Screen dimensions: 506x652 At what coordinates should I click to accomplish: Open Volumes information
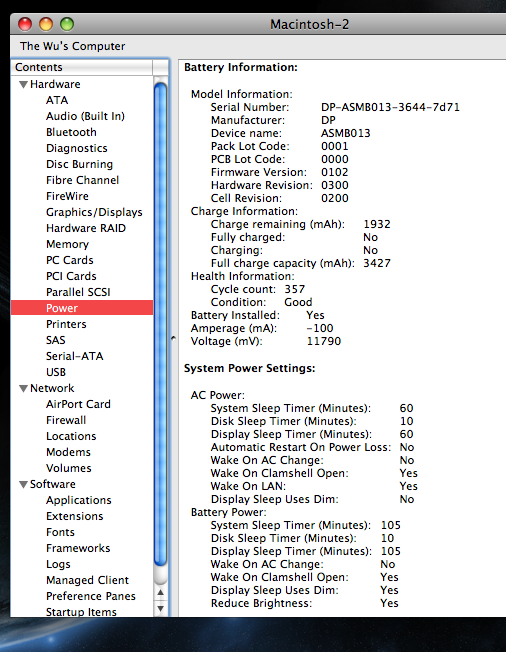[x=69, y=468]
